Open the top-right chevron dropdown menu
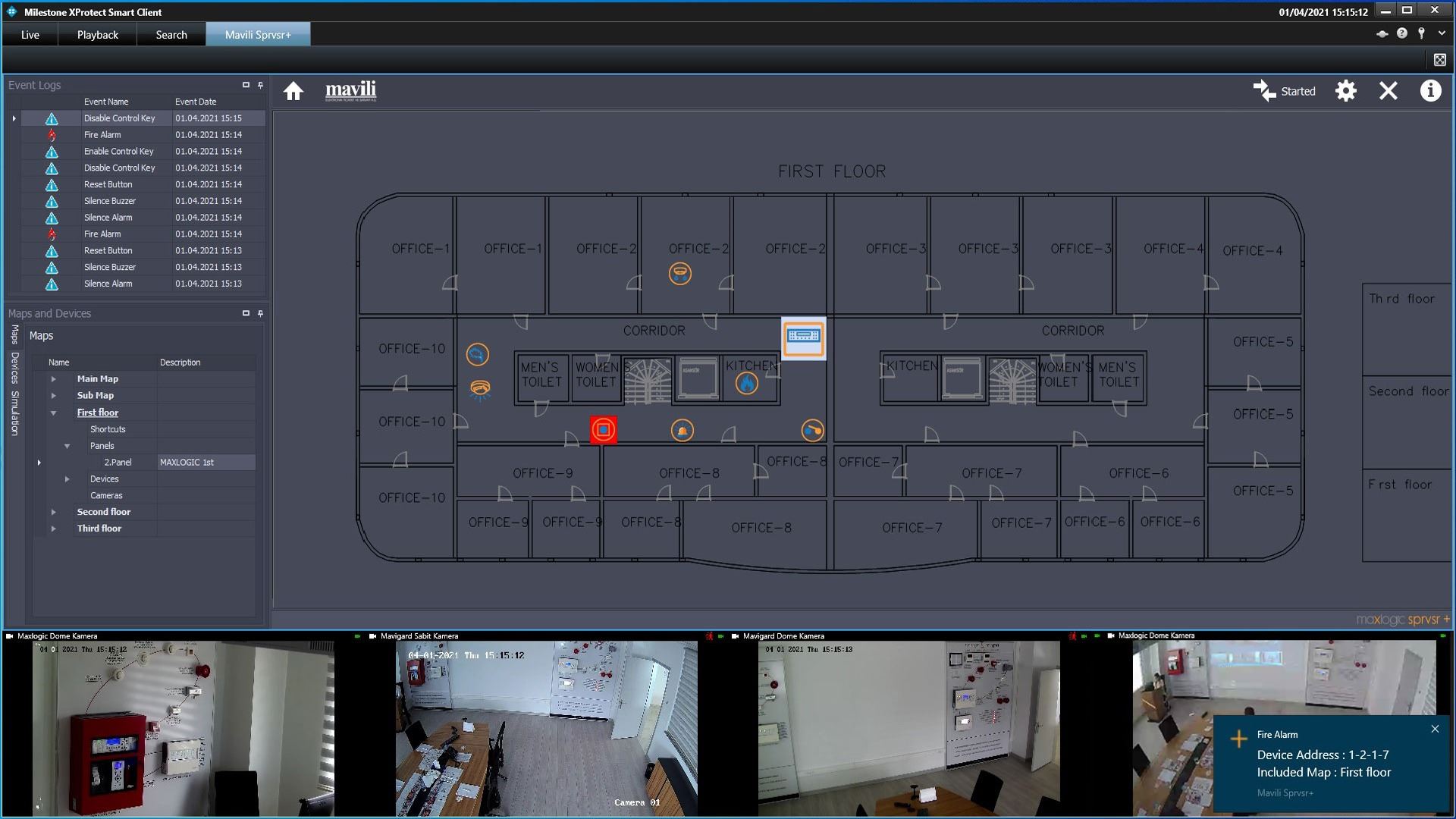 click(x=1442, y=33)
